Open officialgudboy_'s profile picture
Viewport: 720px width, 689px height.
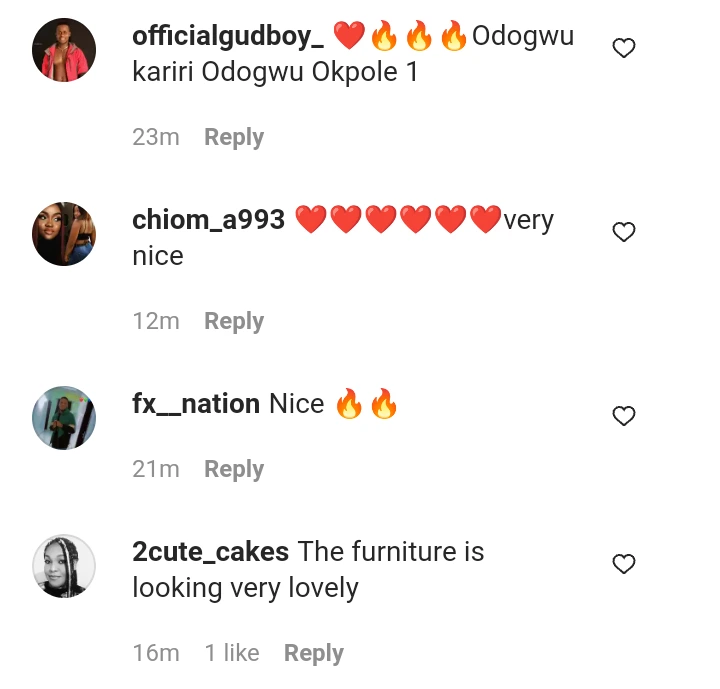point(64,49)
